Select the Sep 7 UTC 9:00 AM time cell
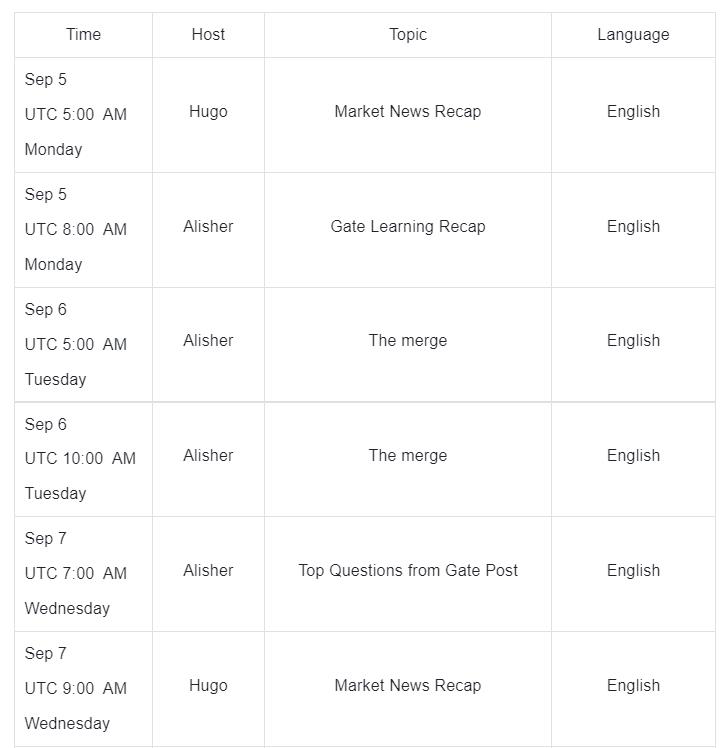Image resolution: width=728 pixels, height=748 pixels. (x=76, y=688)
